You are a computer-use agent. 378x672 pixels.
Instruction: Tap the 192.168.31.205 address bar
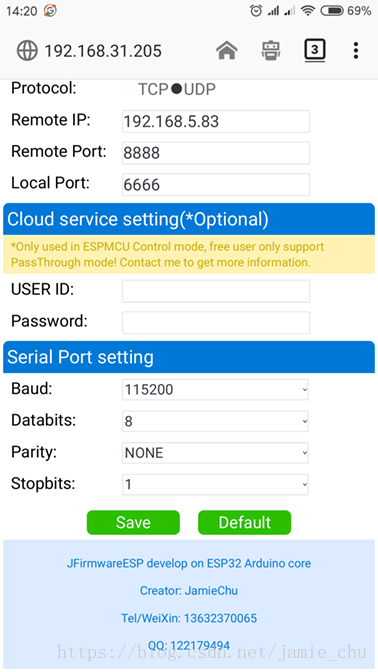[x=103, y=51]
